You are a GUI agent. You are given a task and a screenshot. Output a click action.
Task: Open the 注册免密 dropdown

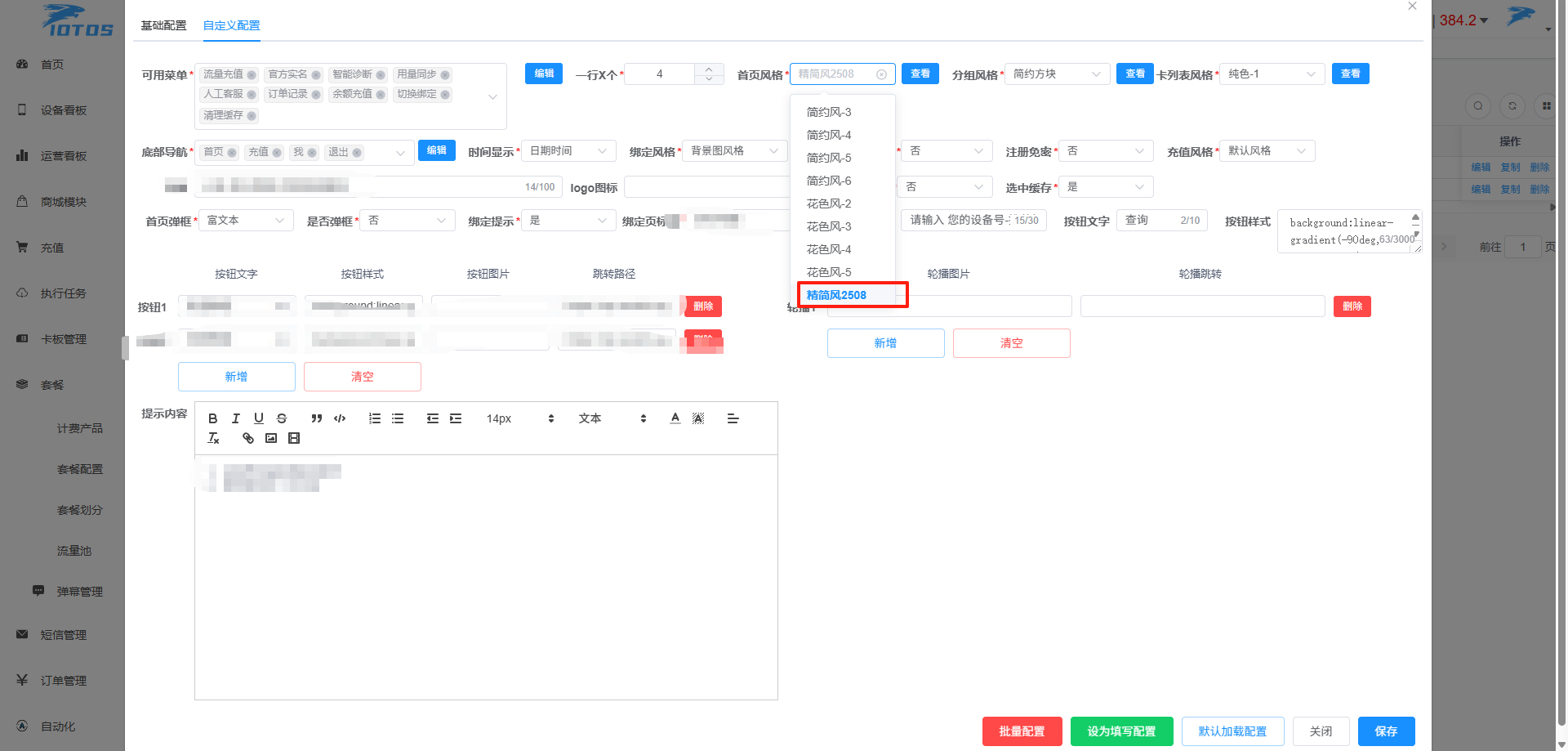pos(1106,151)
